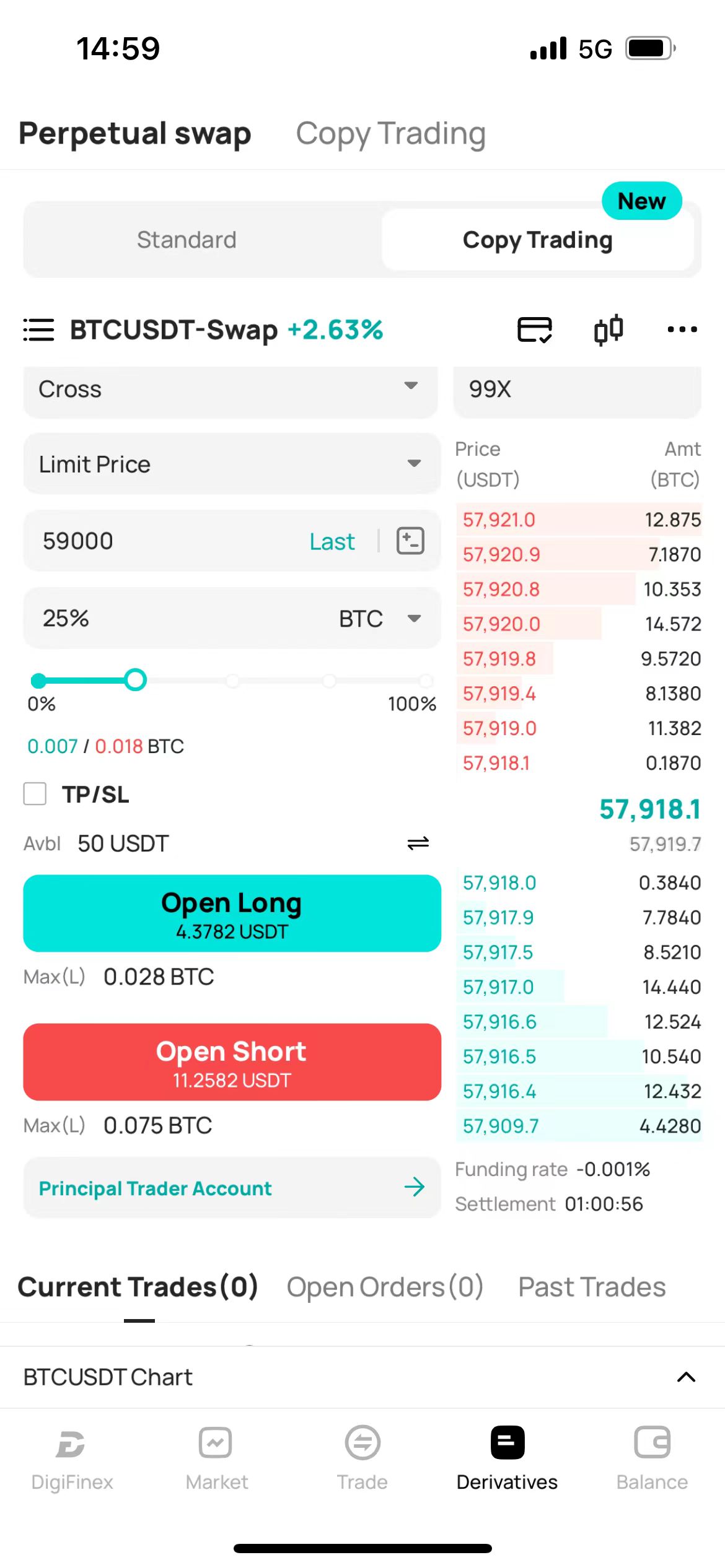The width and height of the screenshot is (725, 1568).
Task: Switch to the Open Orders tab
Action: click(385, 1287)
